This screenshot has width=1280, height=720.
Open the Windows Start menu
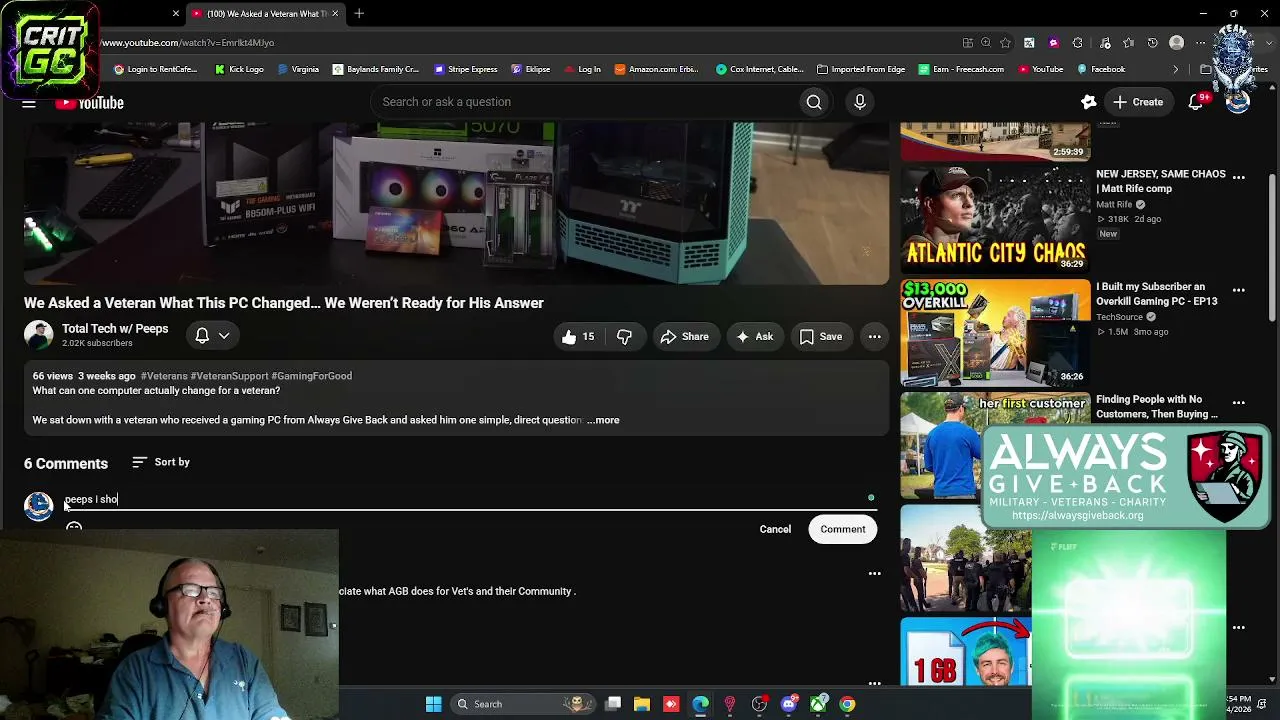point(434,704)
